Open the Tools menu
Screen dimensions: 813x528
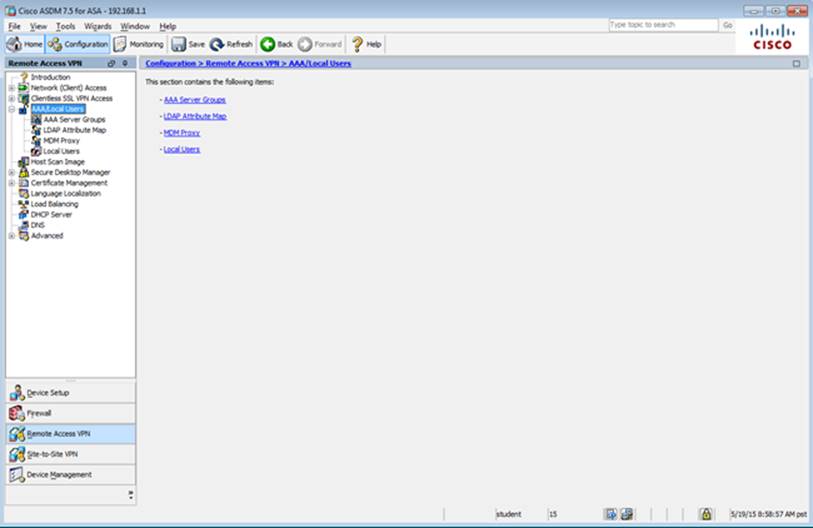coord(65,26)
